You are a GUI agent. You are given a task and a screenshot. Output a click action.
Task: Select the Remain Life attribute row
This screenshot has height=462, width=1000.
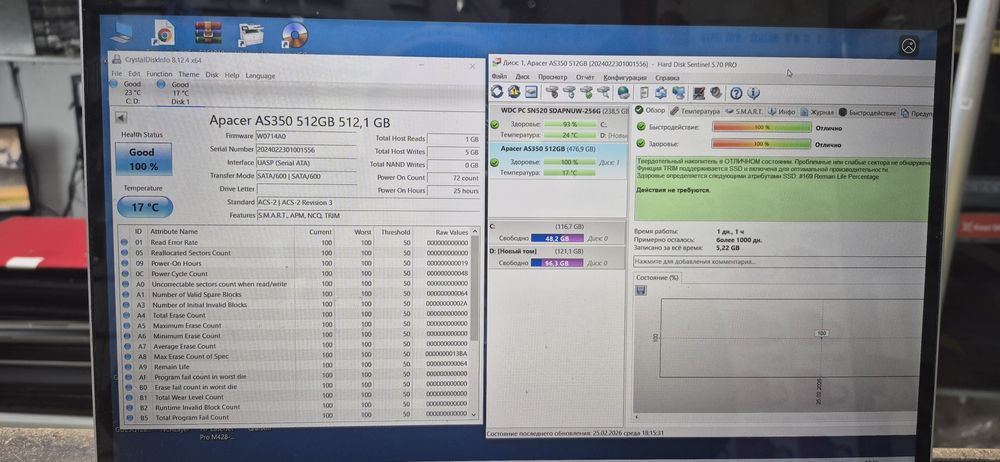pyautogui.click(x=296, y=367)
